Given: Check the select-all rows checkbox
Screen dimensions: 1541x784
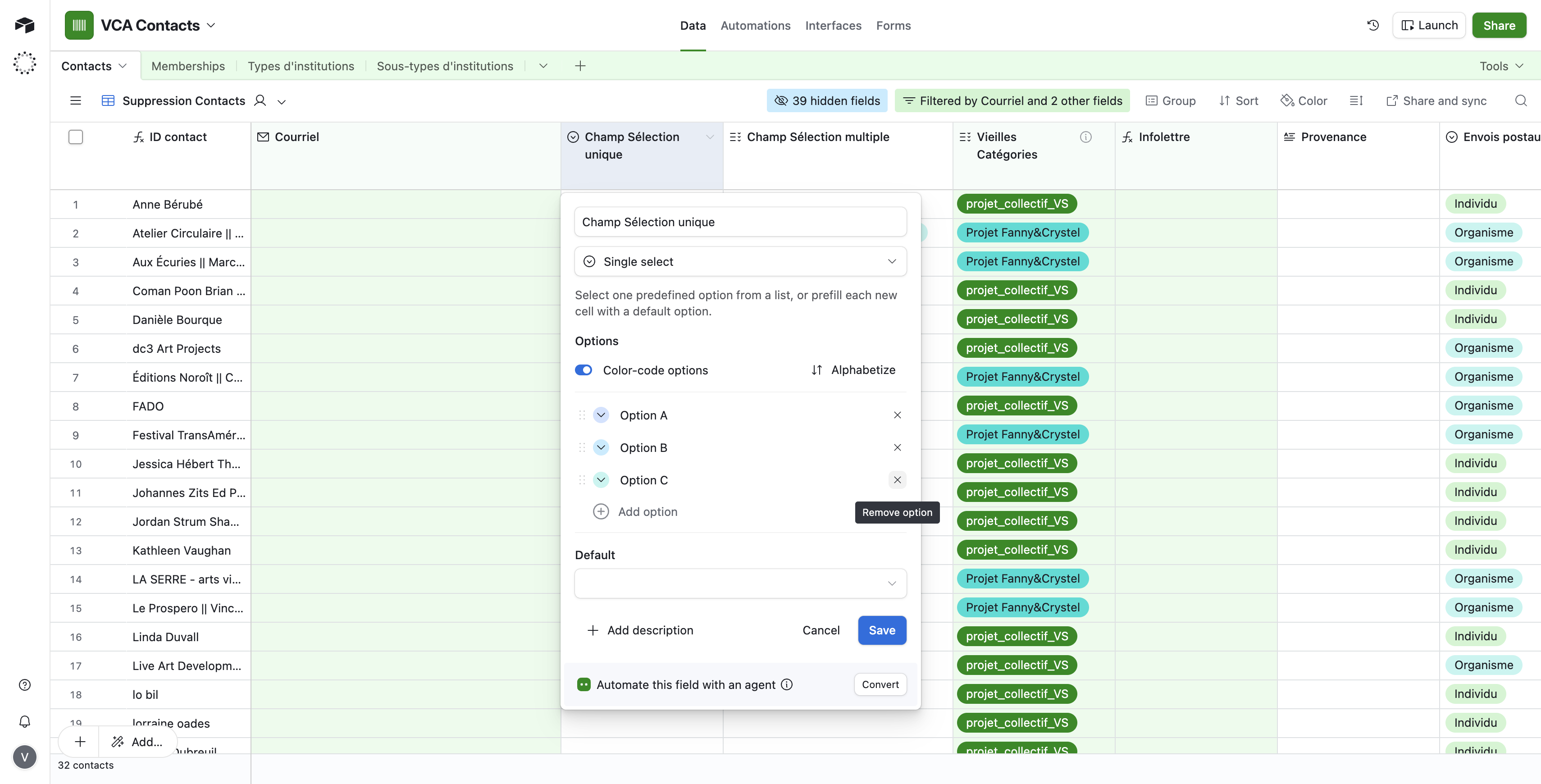Looking at the screenshot, I should pyautogui.click(x=75, y=137).
